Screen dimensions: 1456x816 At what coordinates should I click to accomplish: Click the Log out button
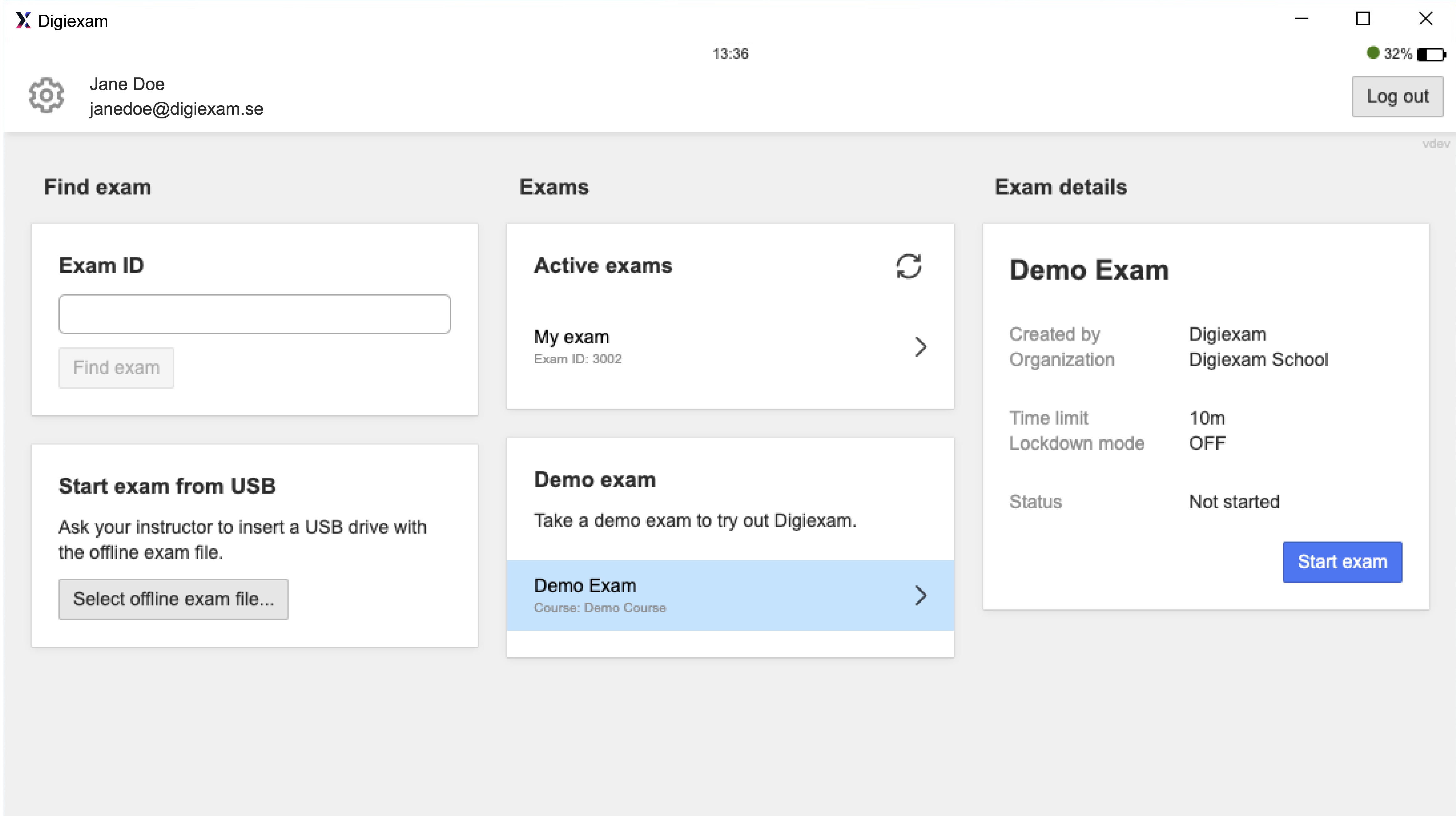point(1397,97)
